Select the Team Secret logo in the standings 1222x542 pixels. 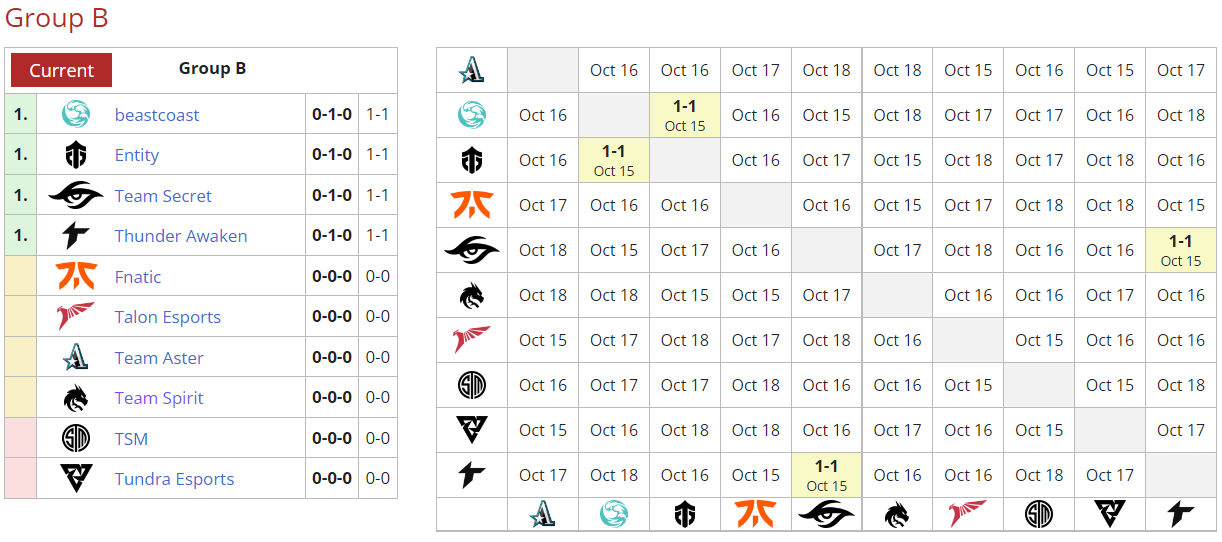coord(76,196)
